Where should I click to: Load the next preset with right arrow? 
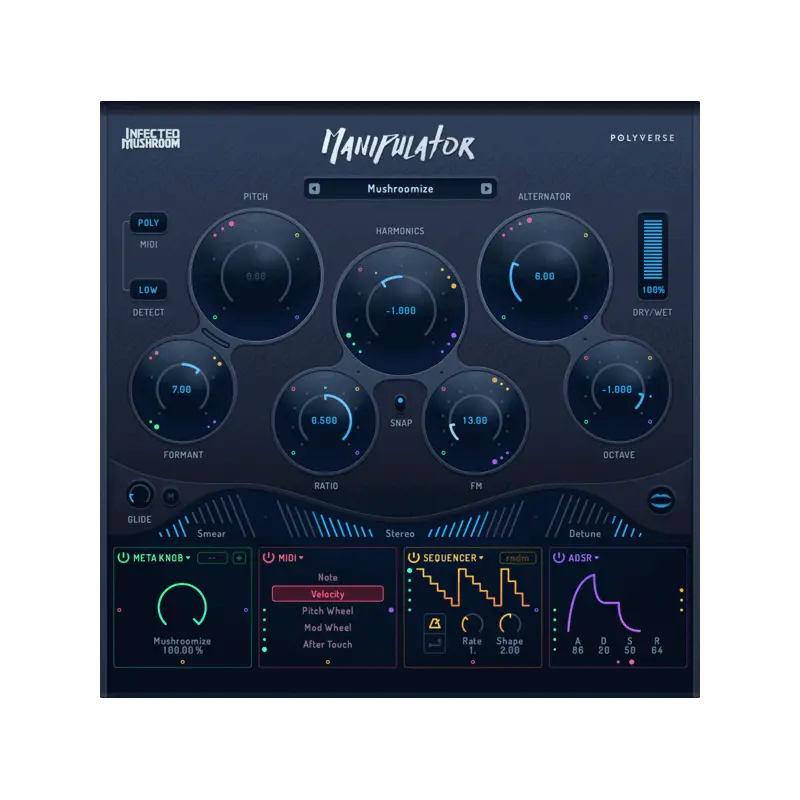point(486,189)
